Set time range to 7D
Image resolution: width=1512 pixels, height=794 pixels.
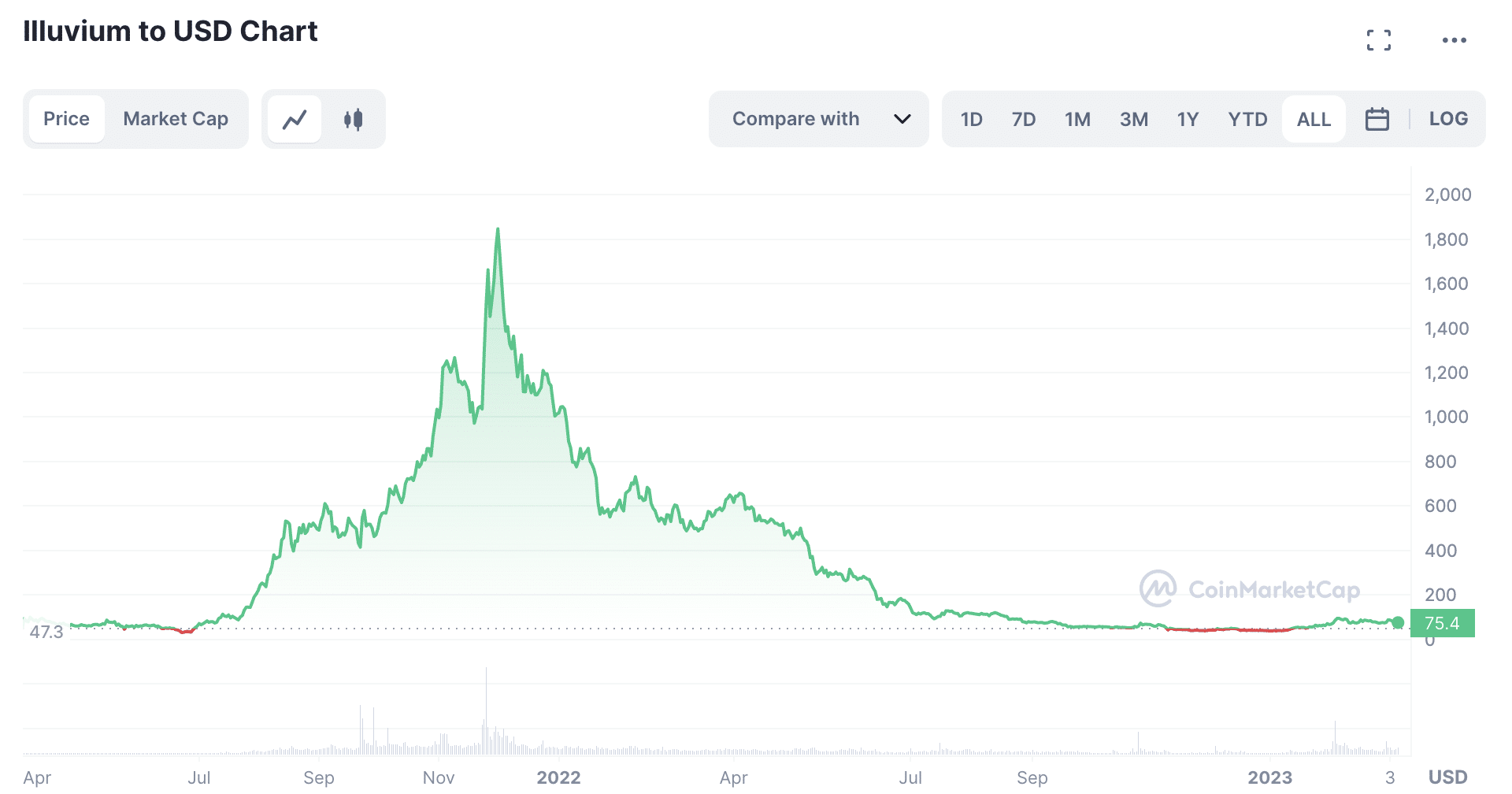click(1023, 119)
